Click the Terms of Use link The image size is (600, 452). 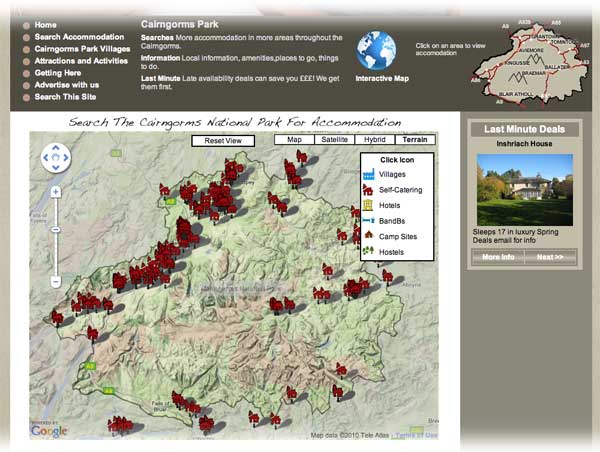coord(416,435)
